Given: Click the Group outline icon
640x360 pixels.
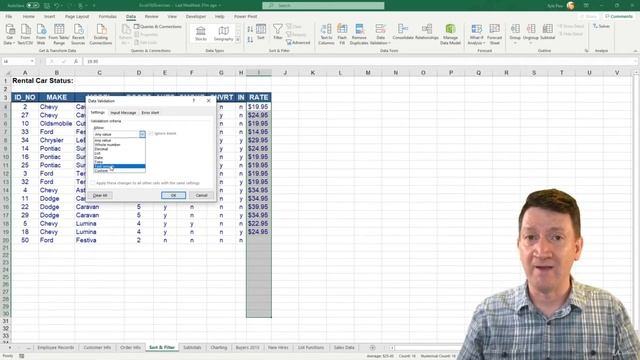Looking at the screenshot, I should 515,32.
